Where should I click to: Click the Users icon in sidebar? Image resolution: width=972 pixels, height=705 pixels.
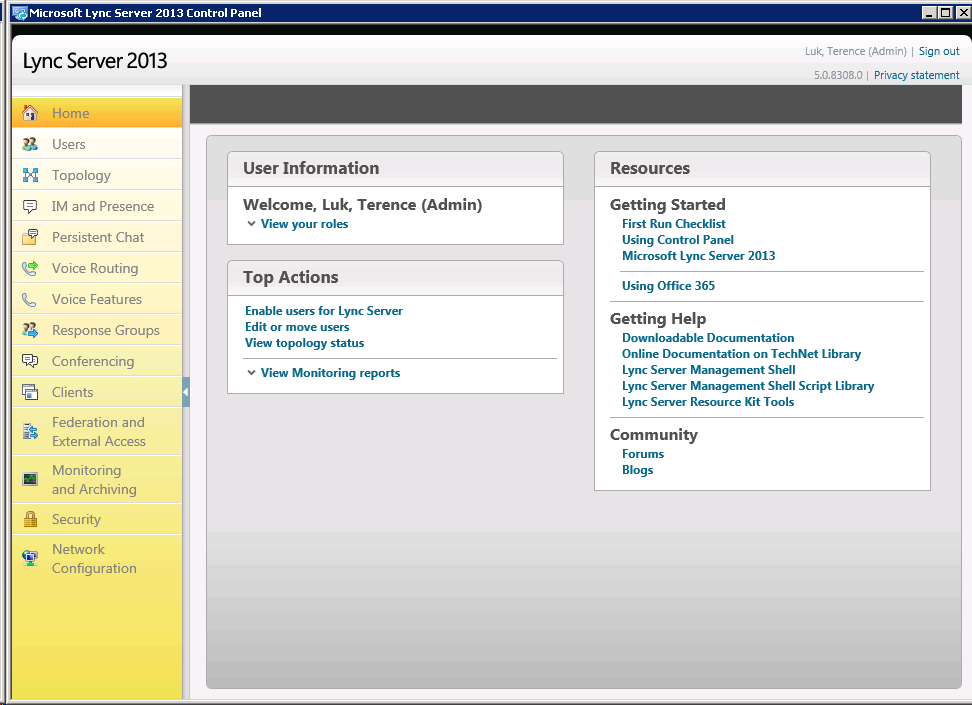[x=30, y=144]
